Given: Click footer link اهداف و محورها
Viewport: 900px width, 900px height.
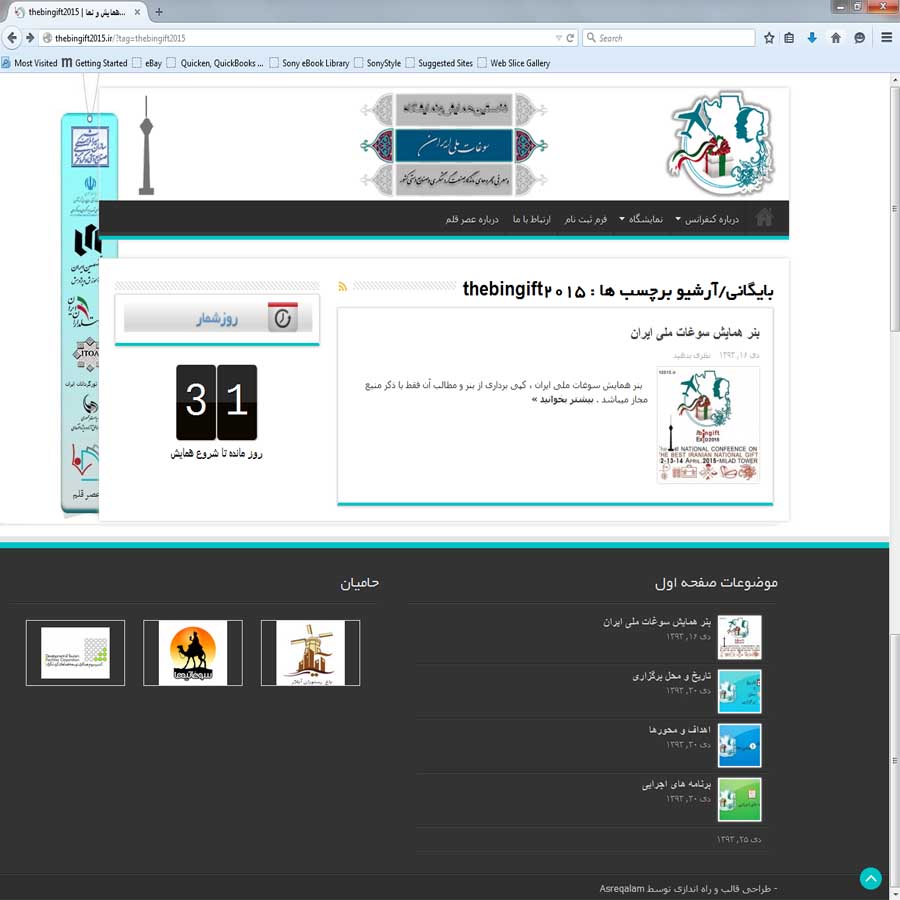Looking at the screenshot, I should point(680,730).
